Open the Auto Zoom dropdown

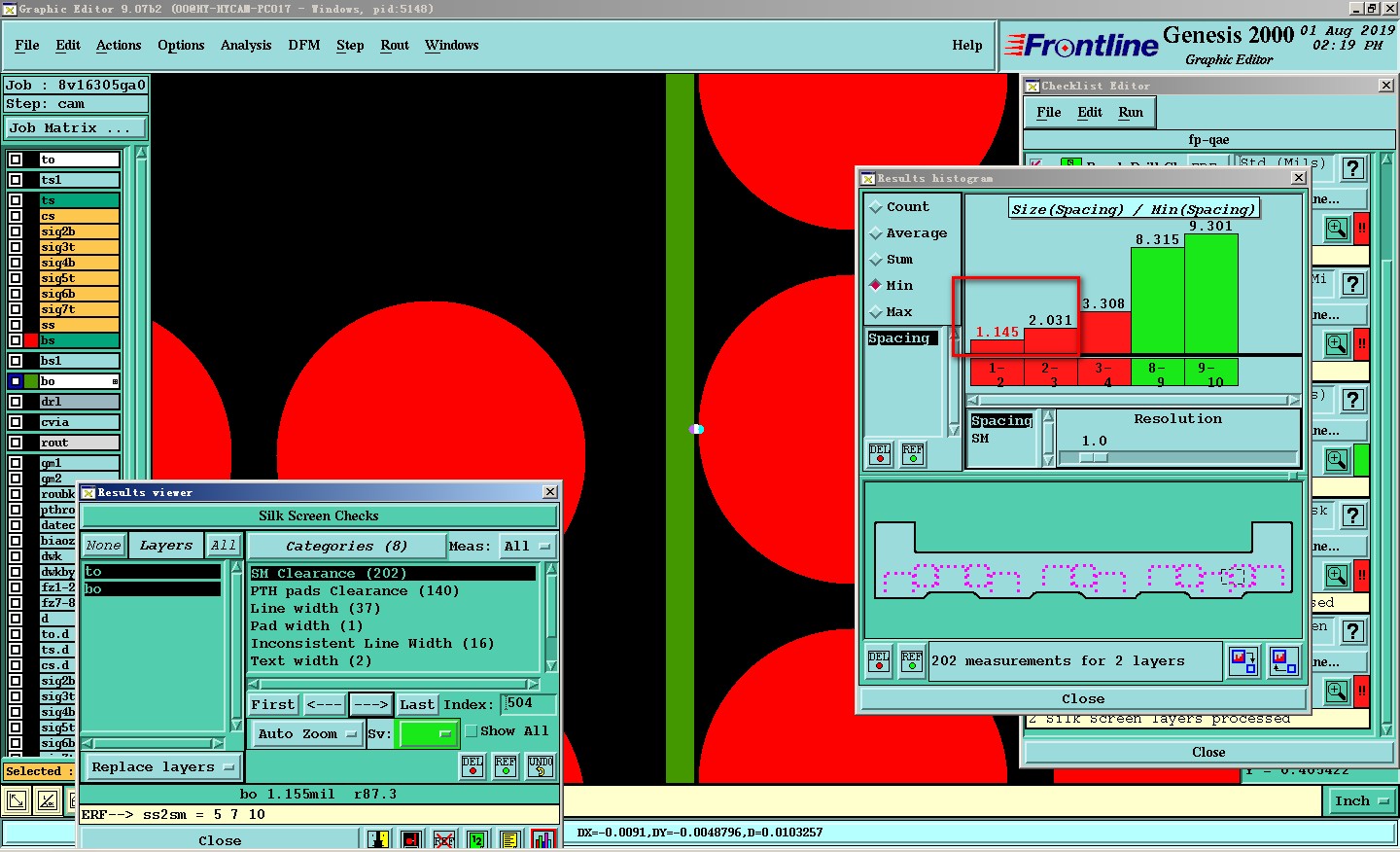coord(307,734)
